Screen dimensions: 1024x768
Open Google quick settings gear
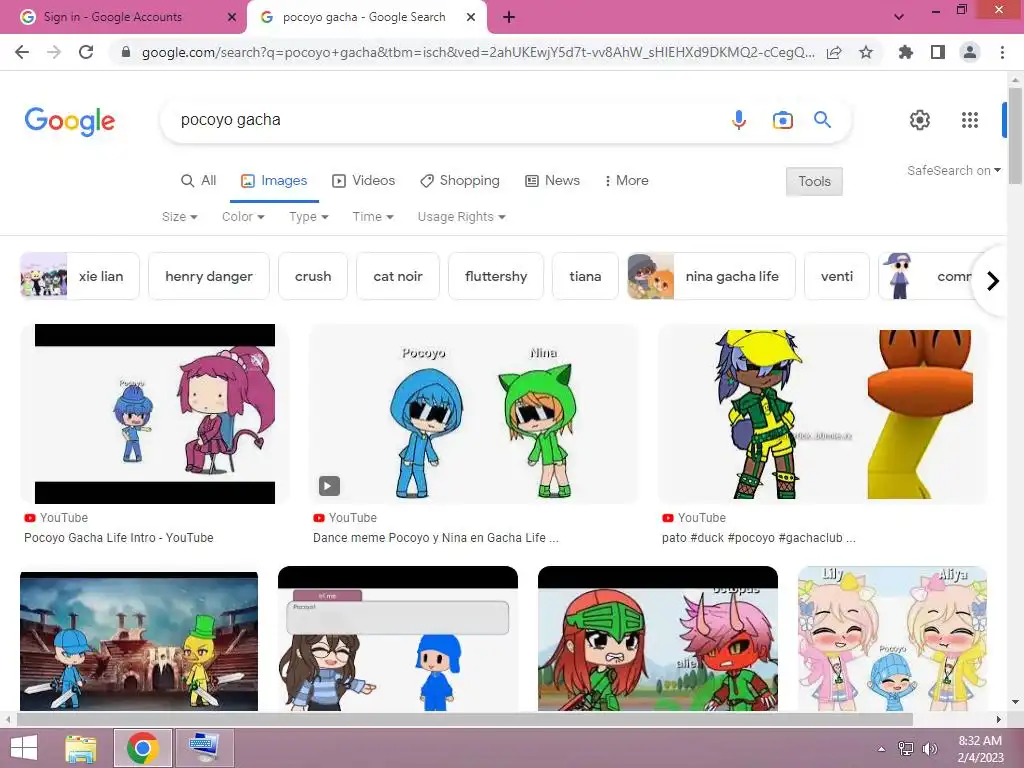920,120
